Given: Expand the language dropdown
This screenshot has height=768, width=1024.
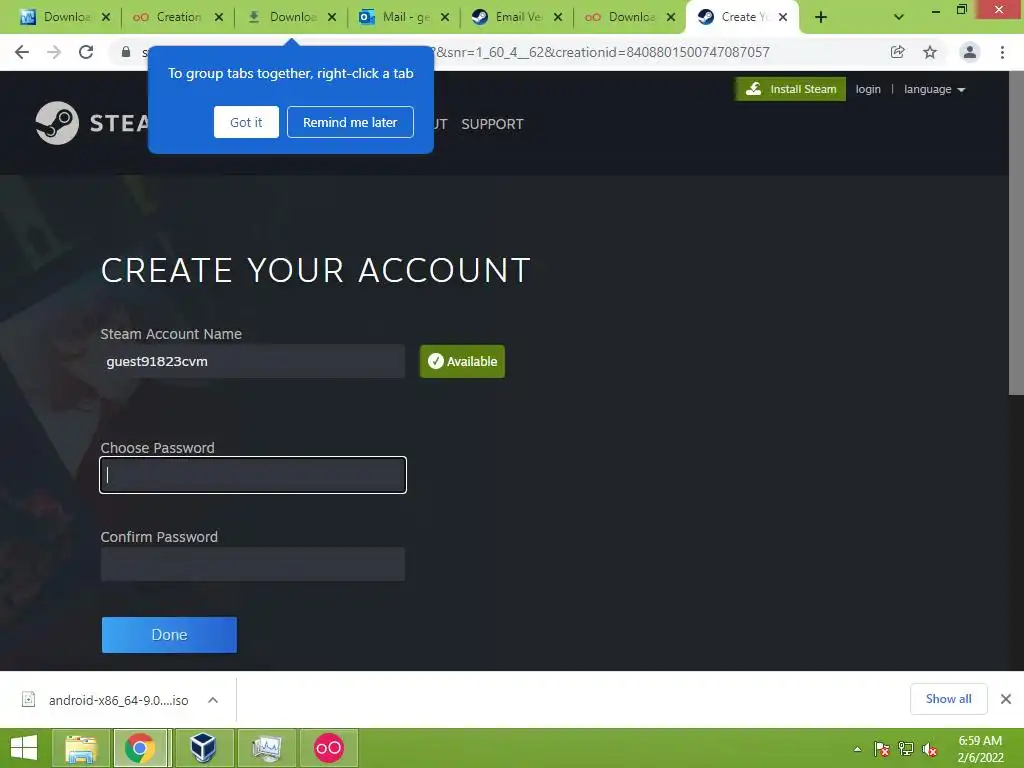Looking at the screenshot, I should (x=935, y=89).
